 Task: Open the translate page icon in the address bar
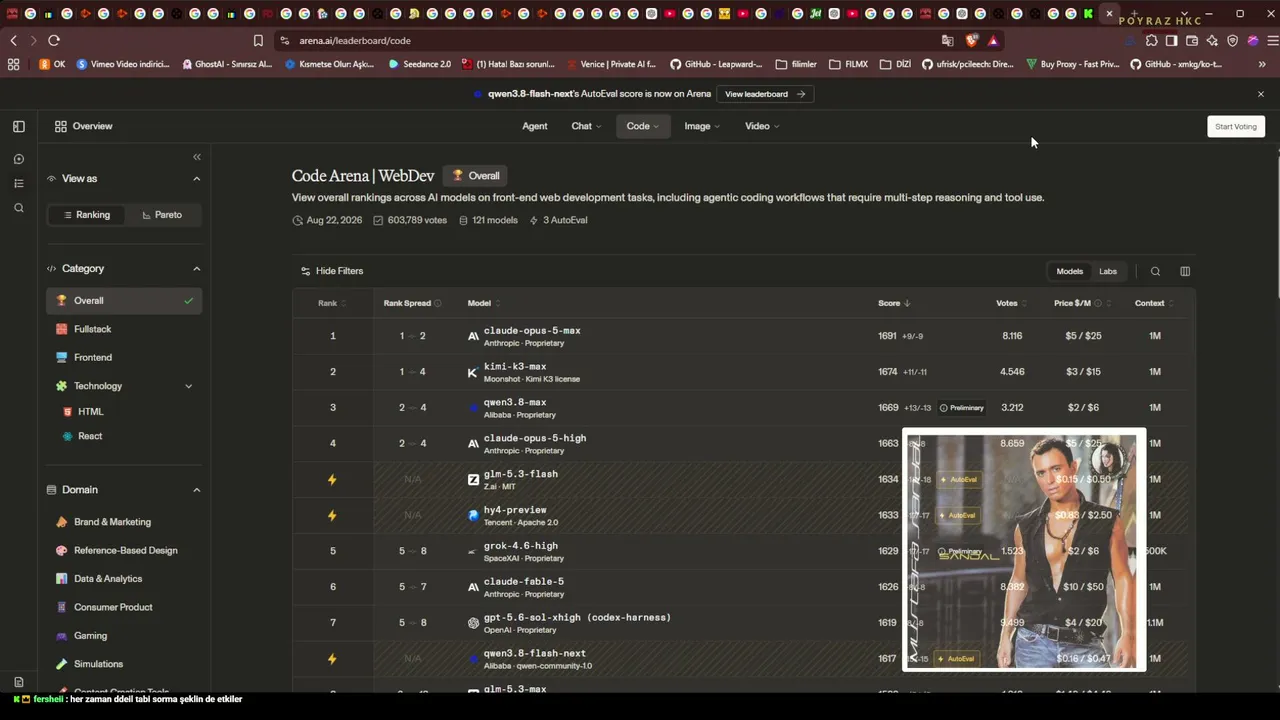point(947,41)
